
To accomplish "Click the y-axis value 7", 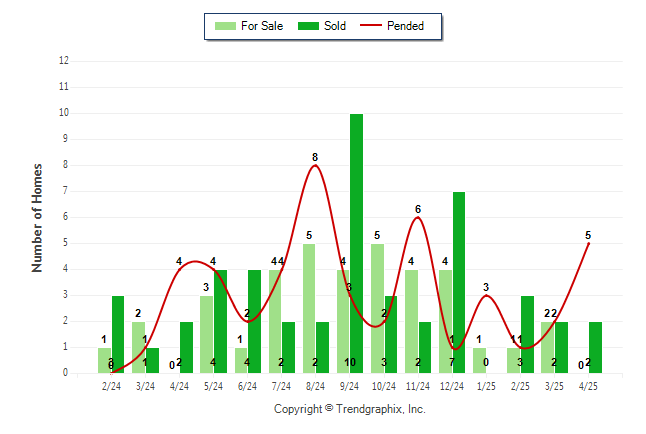I will [x=65, y=191].
